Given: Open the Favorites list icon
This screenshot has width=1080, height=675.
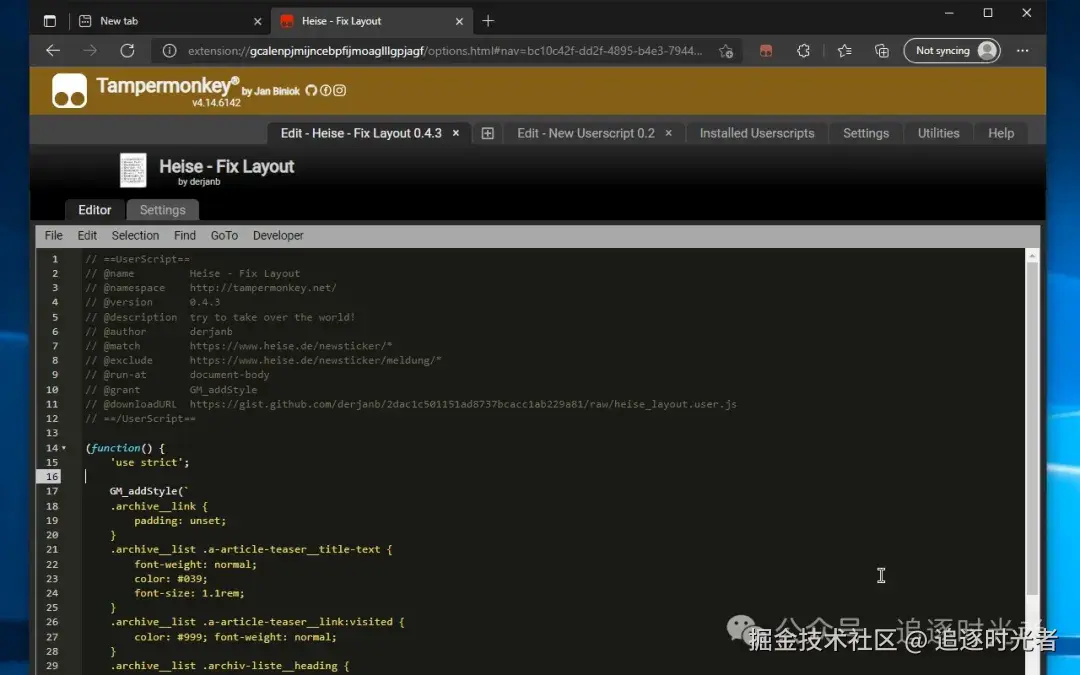Looking at the screenshot, I should (844, 51).
